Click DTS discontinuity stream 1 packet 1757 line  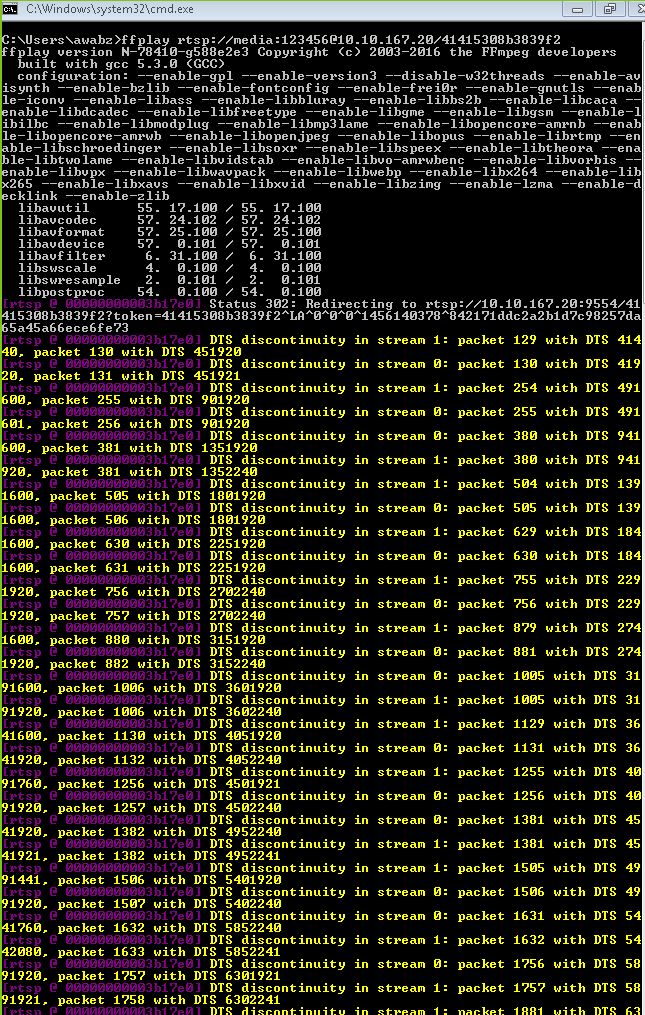tap(321, 987)
